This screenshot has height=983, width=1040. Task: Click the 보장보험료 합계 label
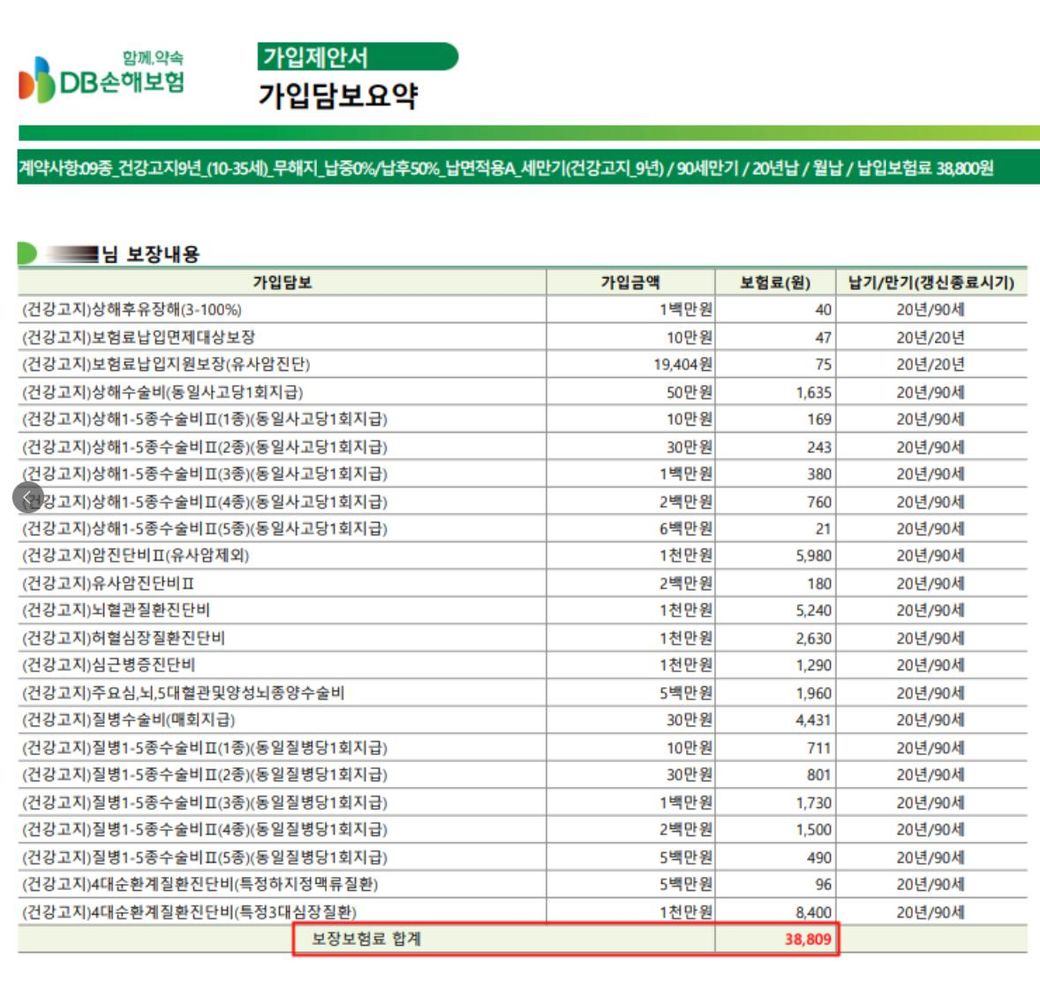(367, 939)
